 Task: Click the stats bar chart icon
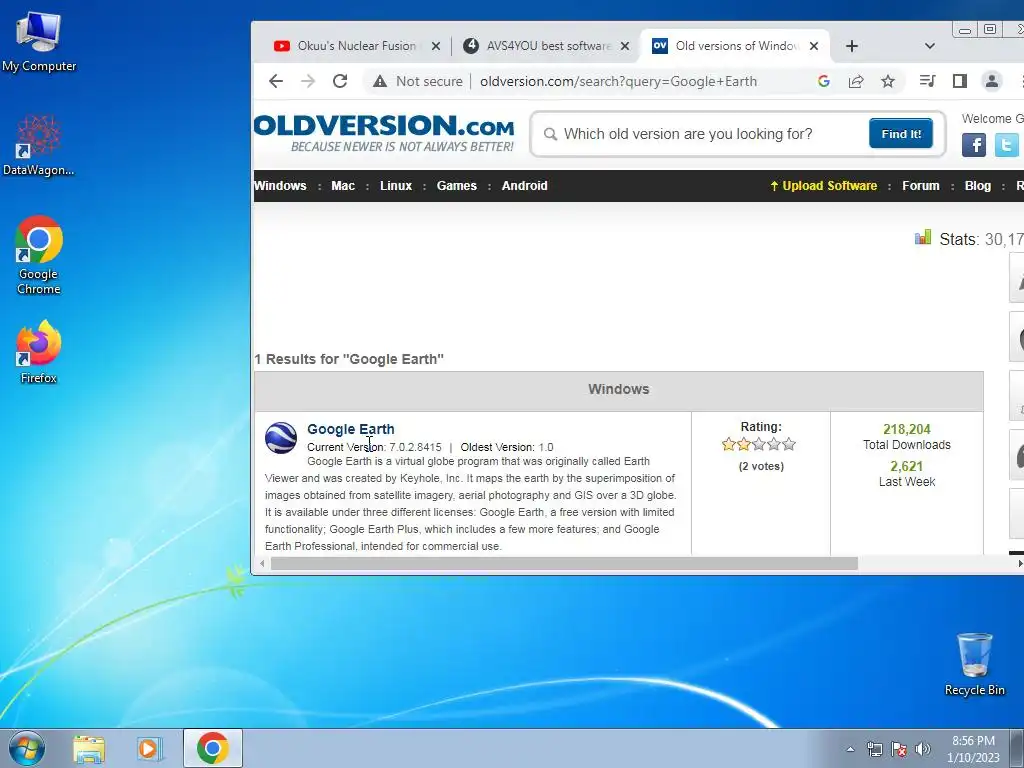coord(923,238)
